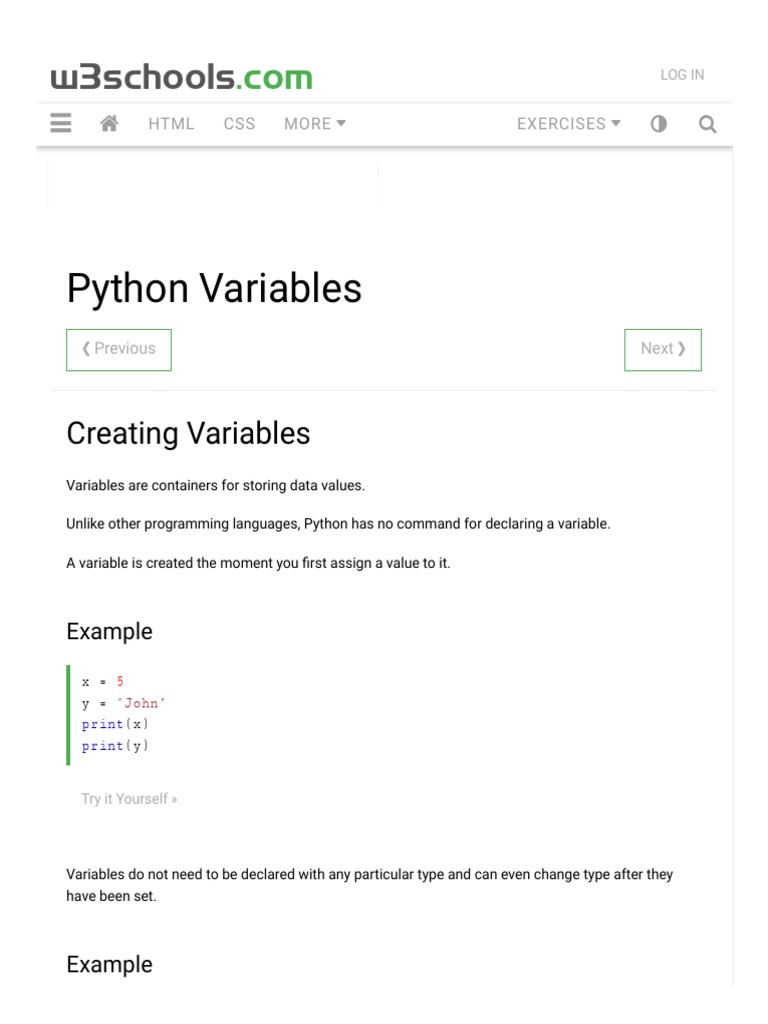Go to the home icon

[x=110, y=124]
